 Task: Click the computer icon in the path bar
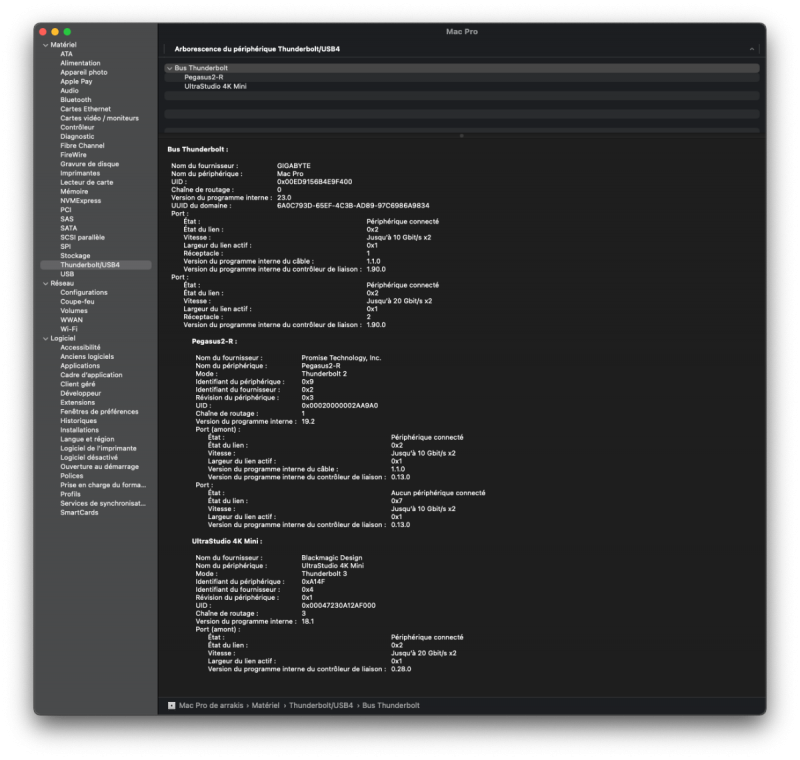tap(171, 705)
